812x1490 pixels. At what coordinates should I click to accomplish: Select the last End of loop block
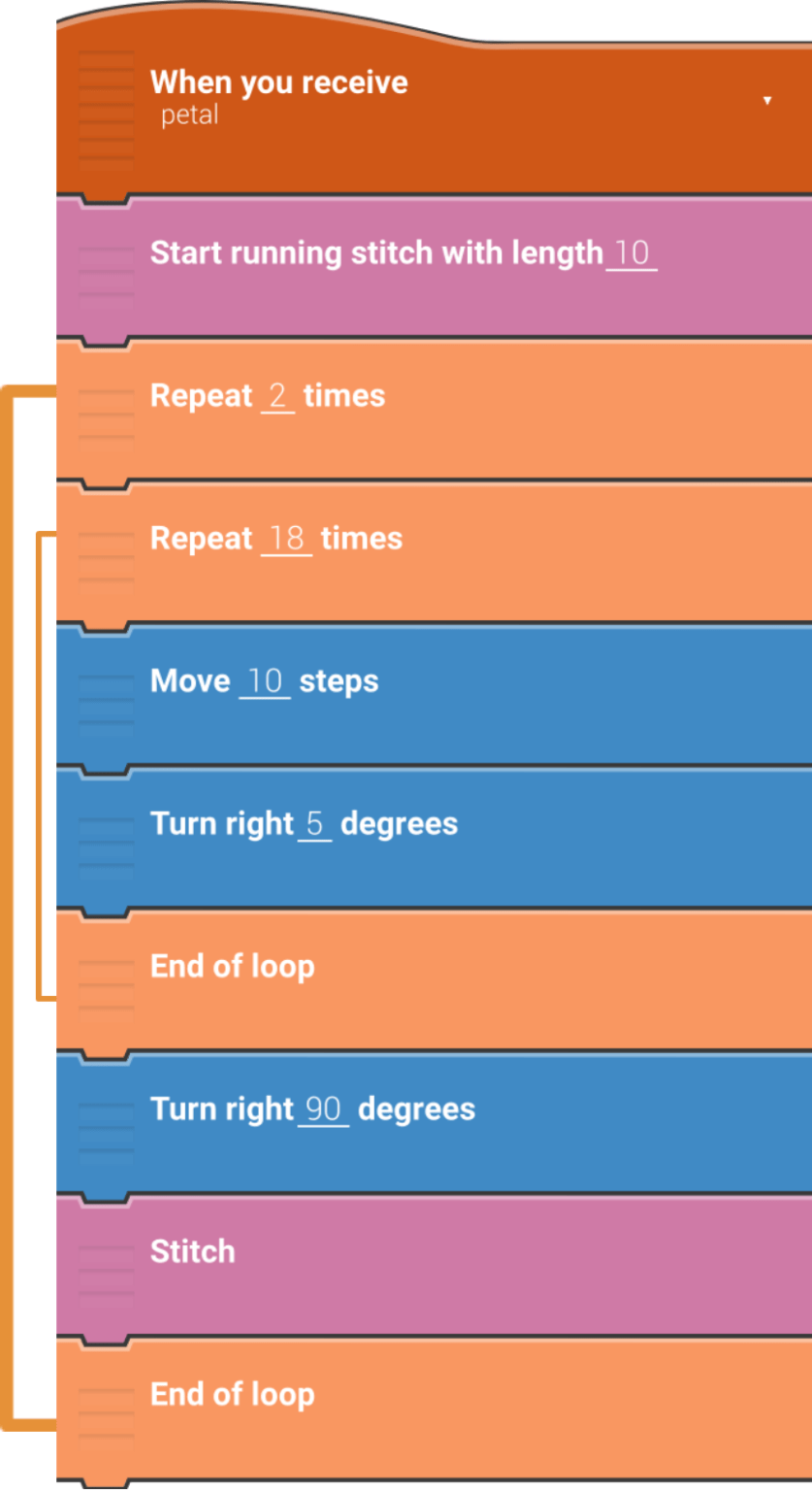[x=232, y=1395]
